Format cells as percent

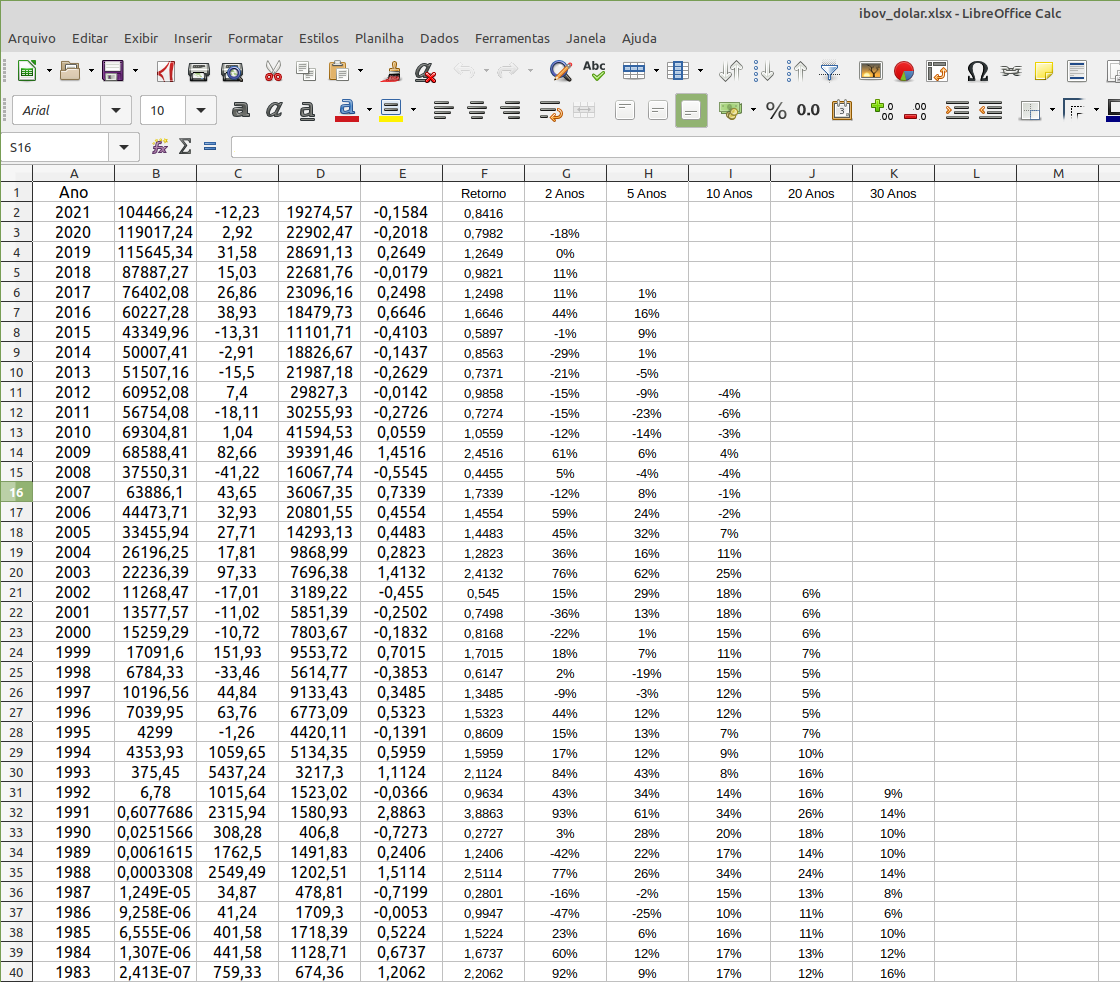click(x=776, y=110)
